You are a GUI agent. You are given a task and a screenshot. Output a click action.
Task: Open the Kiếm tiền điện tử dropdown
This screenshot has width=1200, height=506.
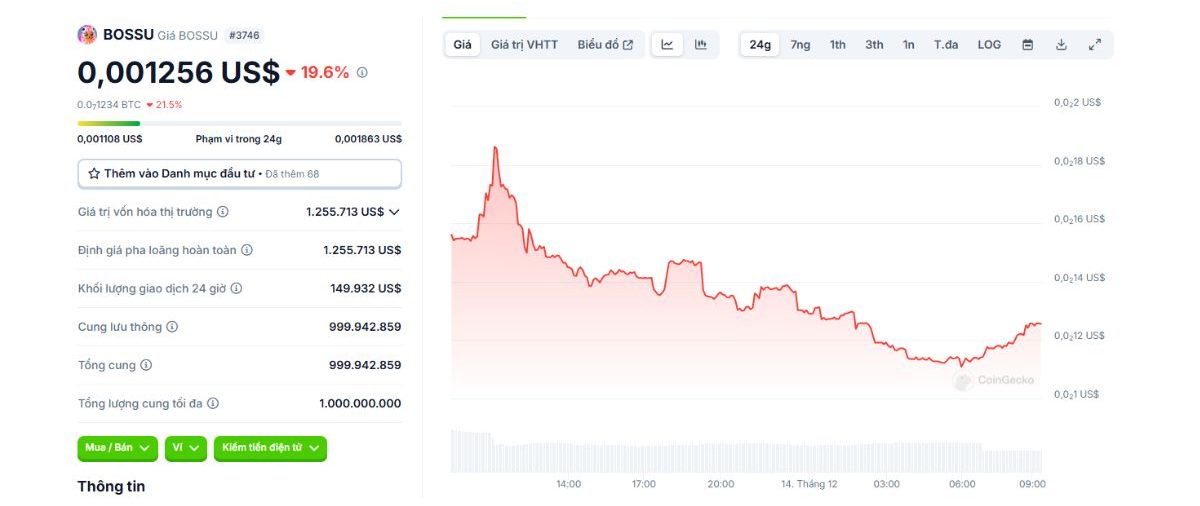click(270, 448)
